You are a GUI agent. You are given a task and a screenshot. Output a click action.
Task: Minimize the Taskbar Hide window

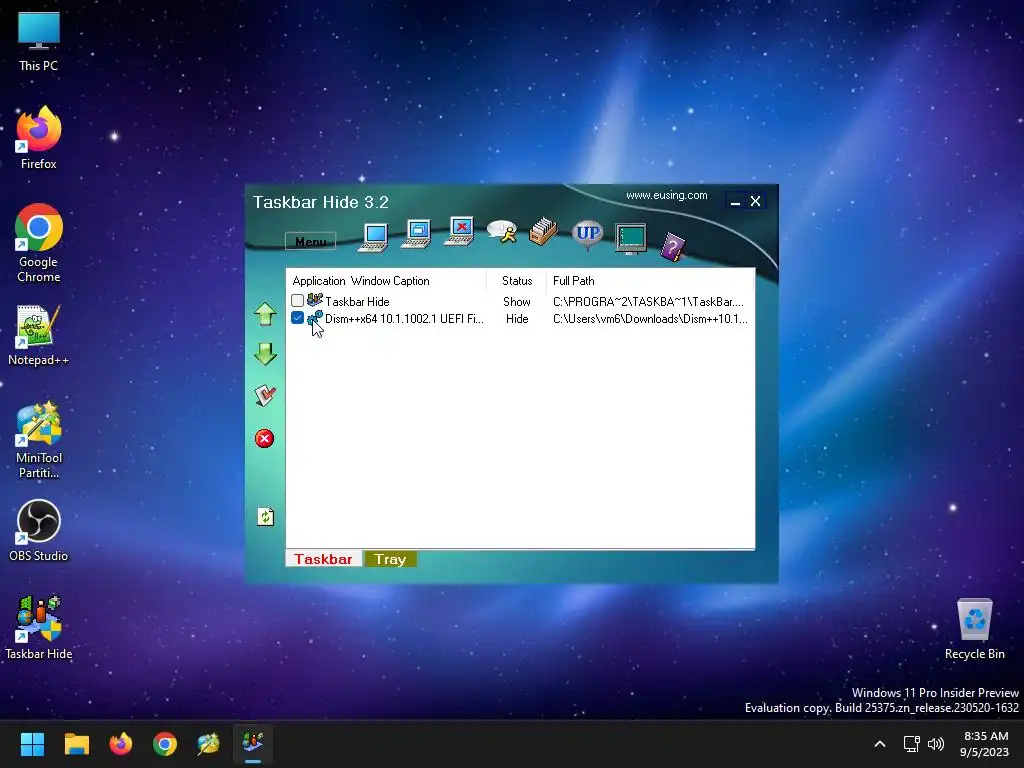[735, 201]
